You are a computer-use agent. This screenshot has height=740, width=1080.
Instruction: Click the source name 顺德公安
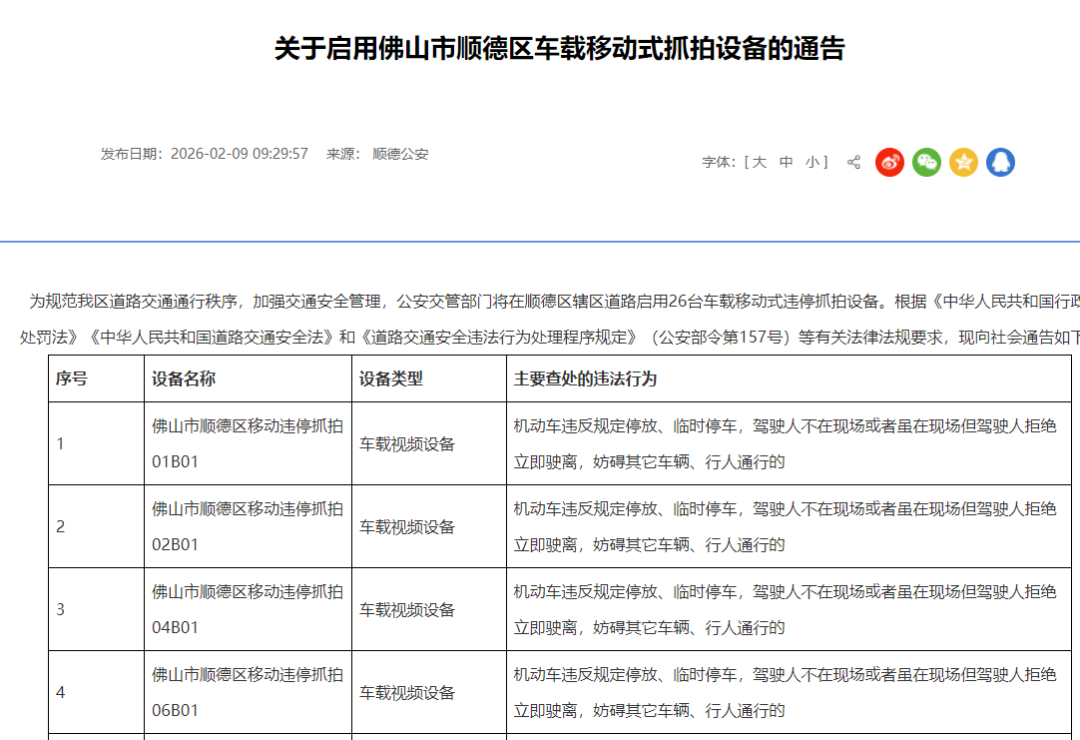point(400,154)
